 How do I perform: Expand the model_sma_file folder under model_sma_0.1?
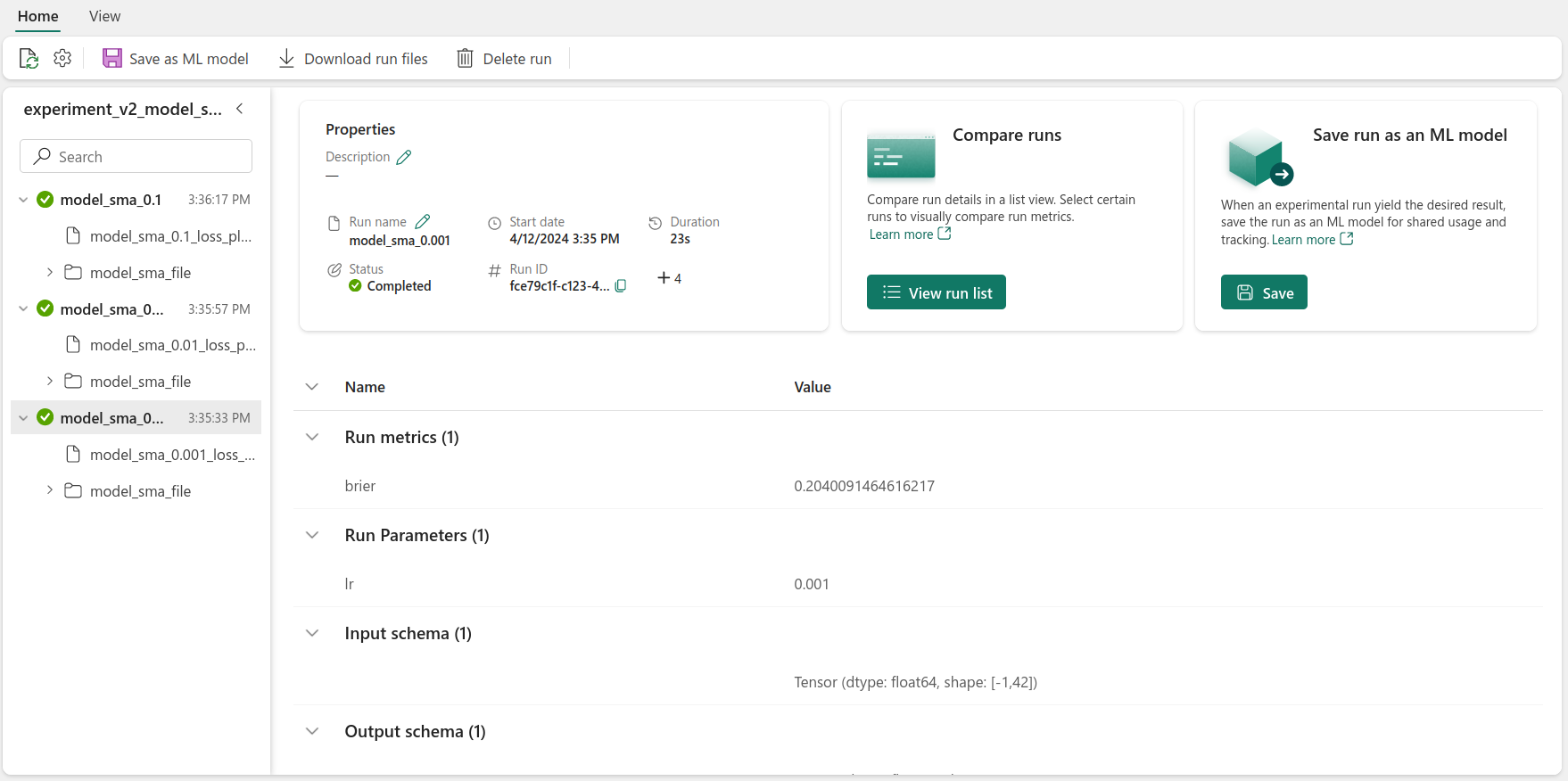point(50,272)
